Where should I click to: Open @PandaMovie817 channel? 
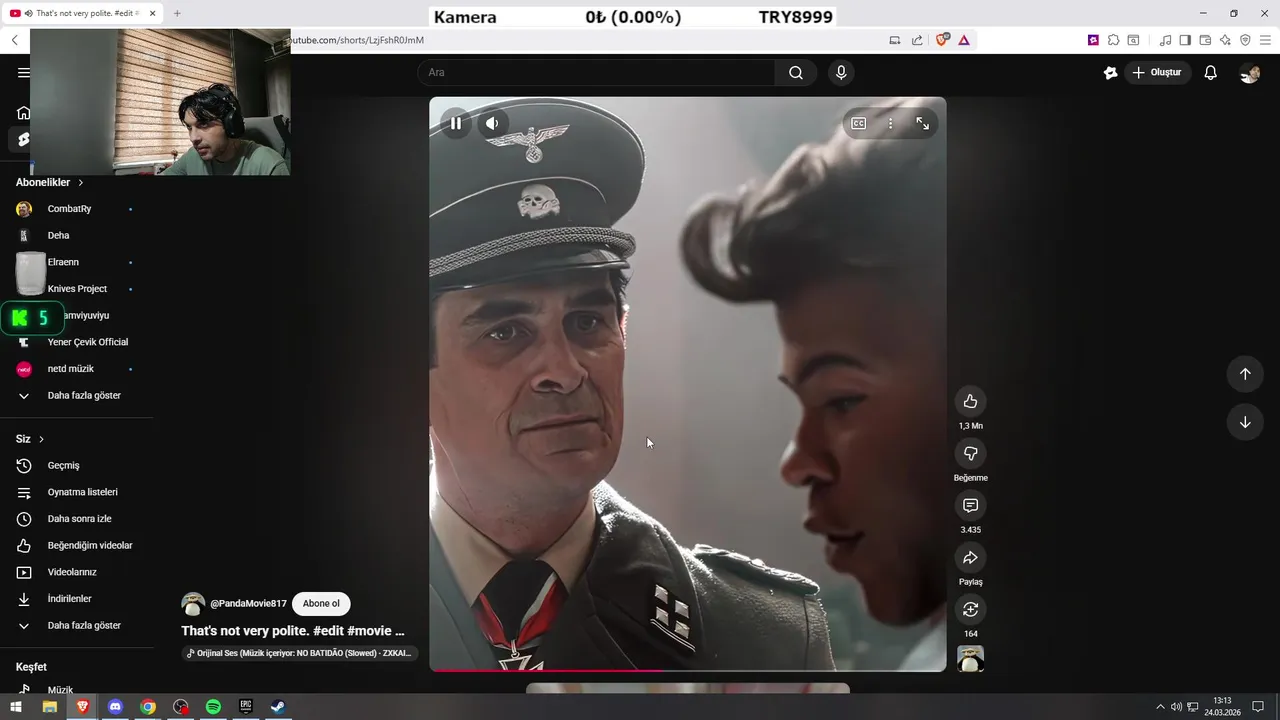248,604
